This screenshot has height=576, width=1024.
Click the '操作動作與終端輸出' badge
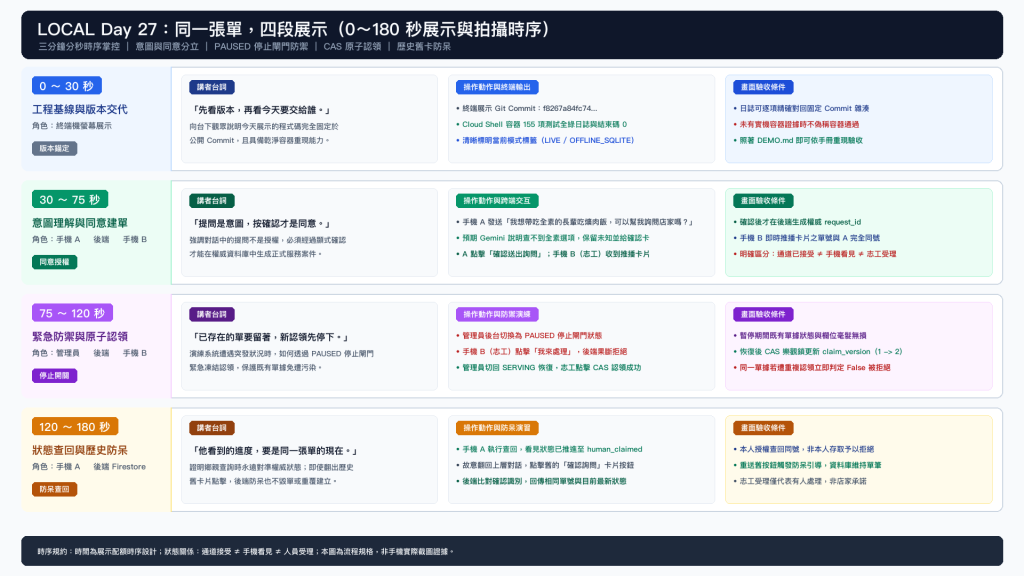[497, 87]
